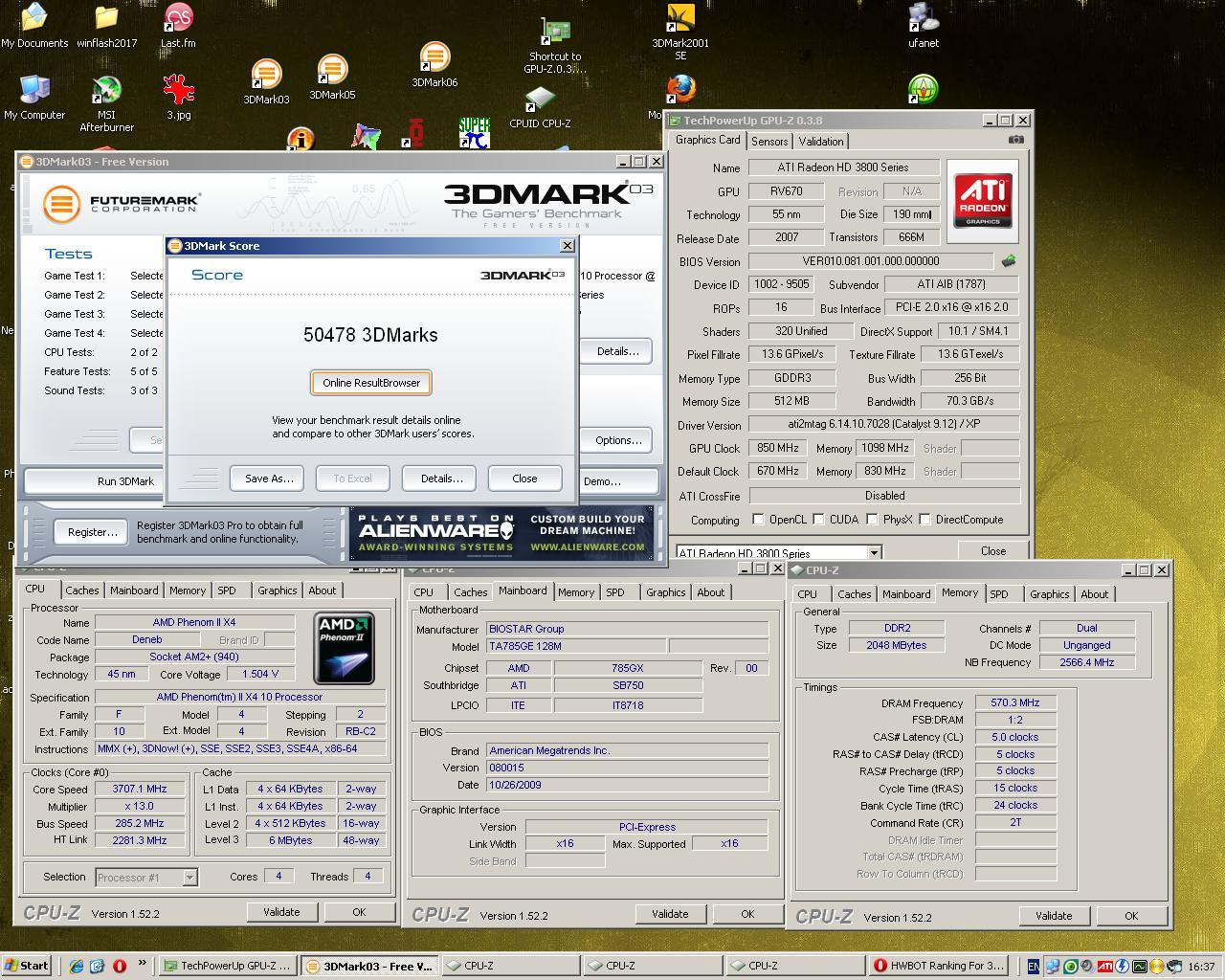Open Internet Explorer from quick launch
The image size is (1225, 980).
point(77,966)
